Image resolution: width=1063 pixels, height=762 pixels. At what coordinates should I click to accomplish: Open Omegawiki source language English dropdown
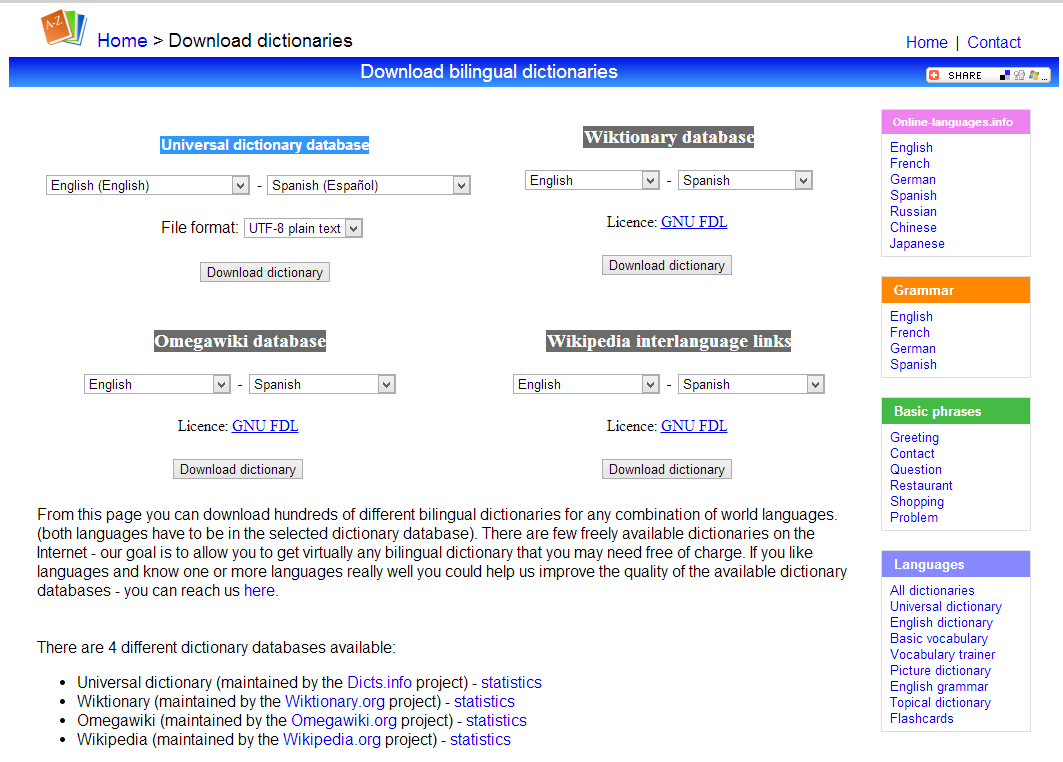[157, 384]
